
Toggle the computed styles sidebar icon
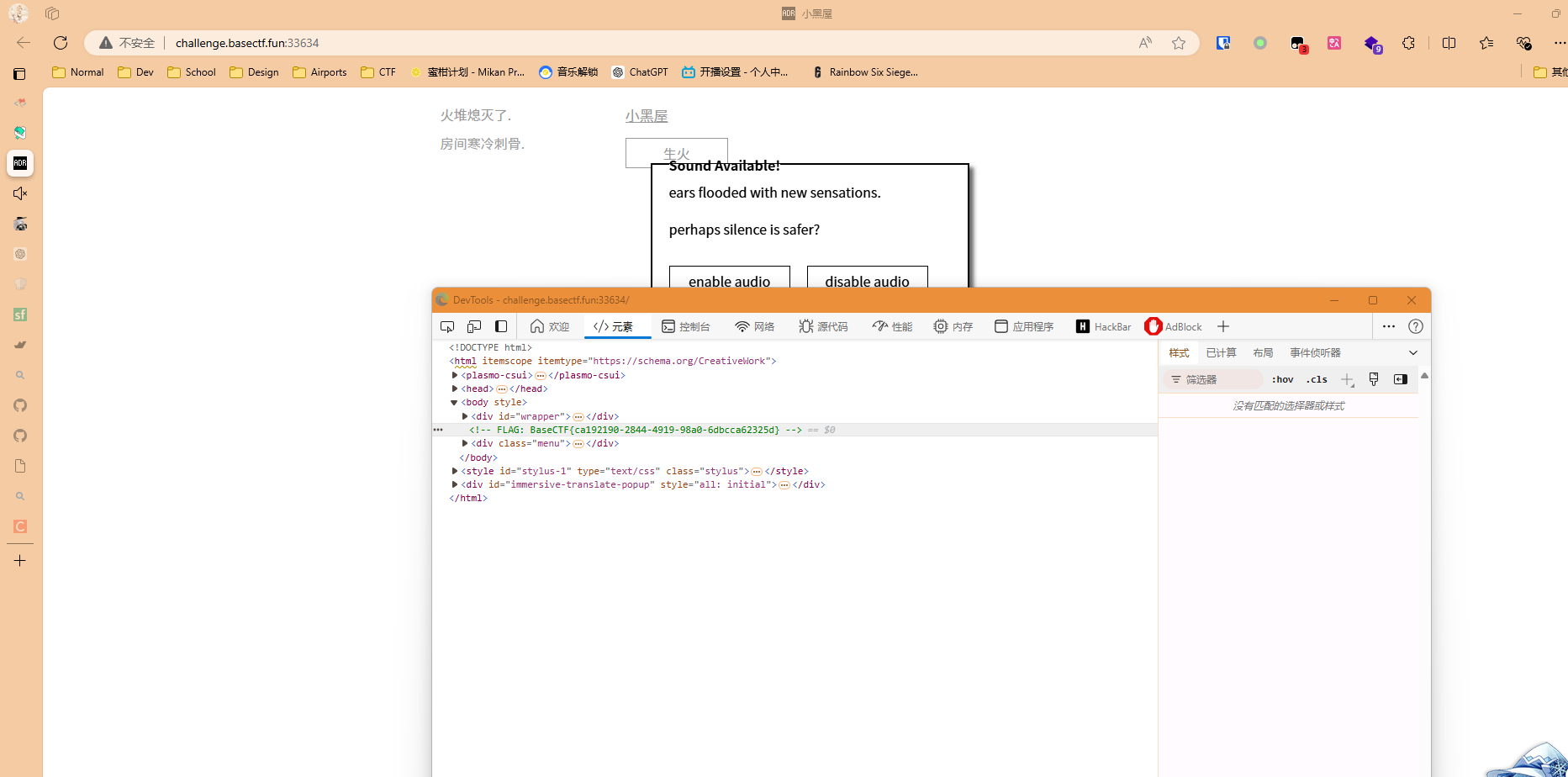[1401, 379]
